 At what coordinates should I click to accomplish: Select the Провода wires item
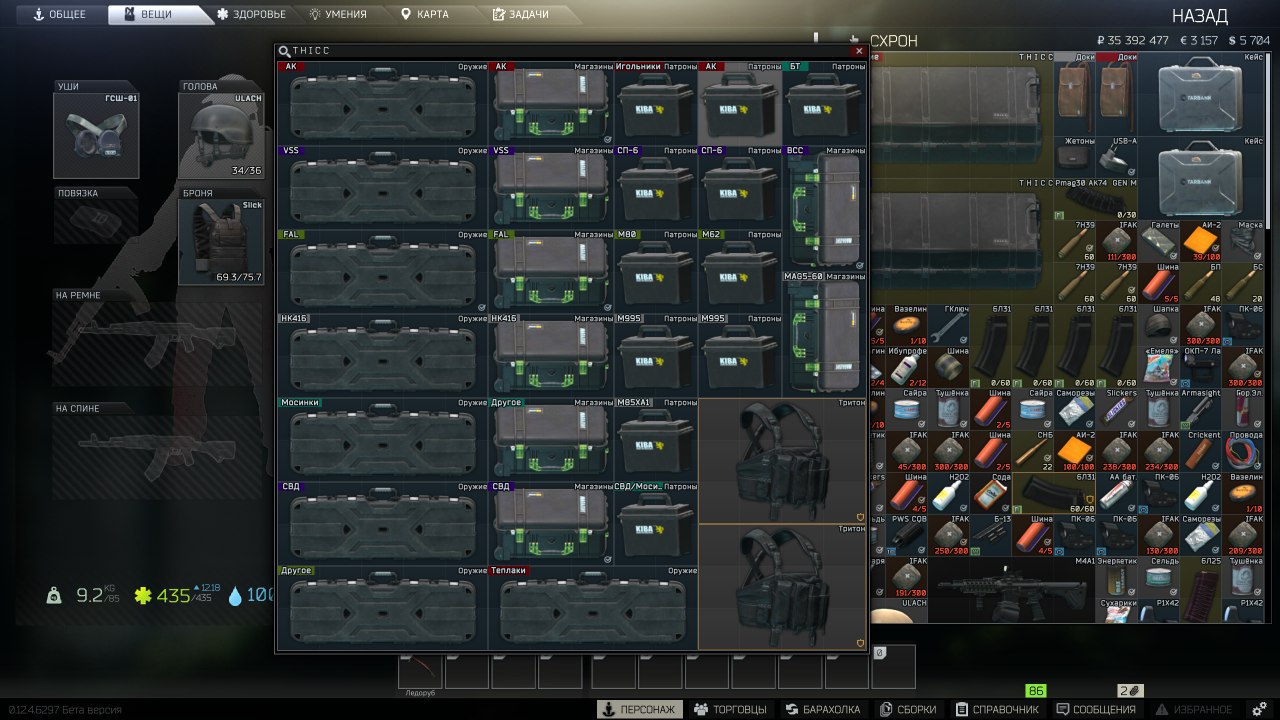point(1243,452)
